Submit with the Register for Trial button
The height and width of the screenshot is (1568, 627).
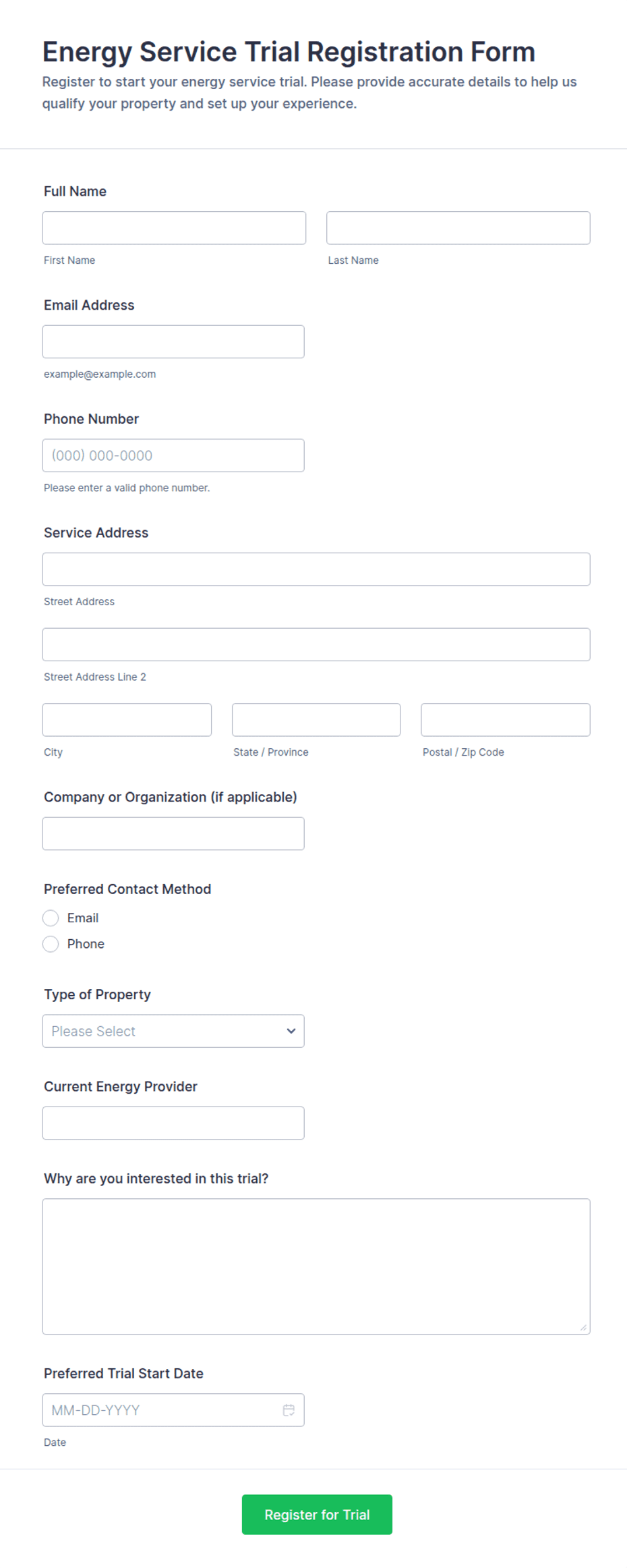click(317, 1515)
